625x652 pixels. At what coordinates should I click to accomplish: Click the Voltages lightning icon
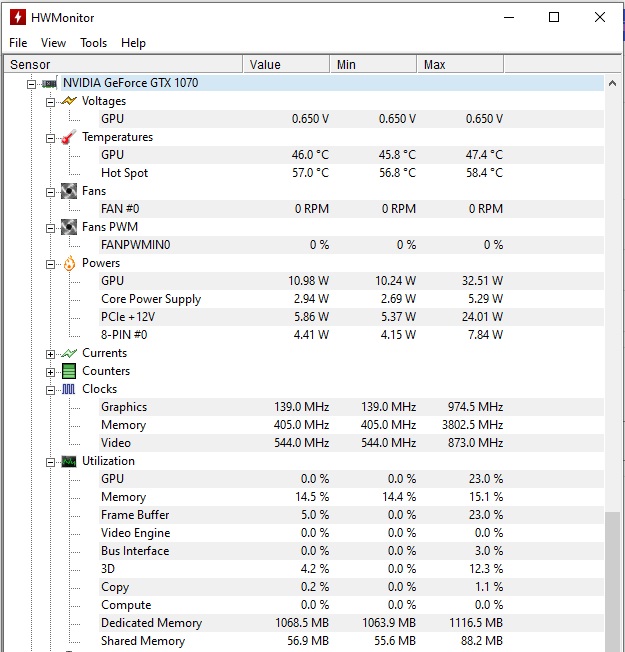tap(69, 101)
